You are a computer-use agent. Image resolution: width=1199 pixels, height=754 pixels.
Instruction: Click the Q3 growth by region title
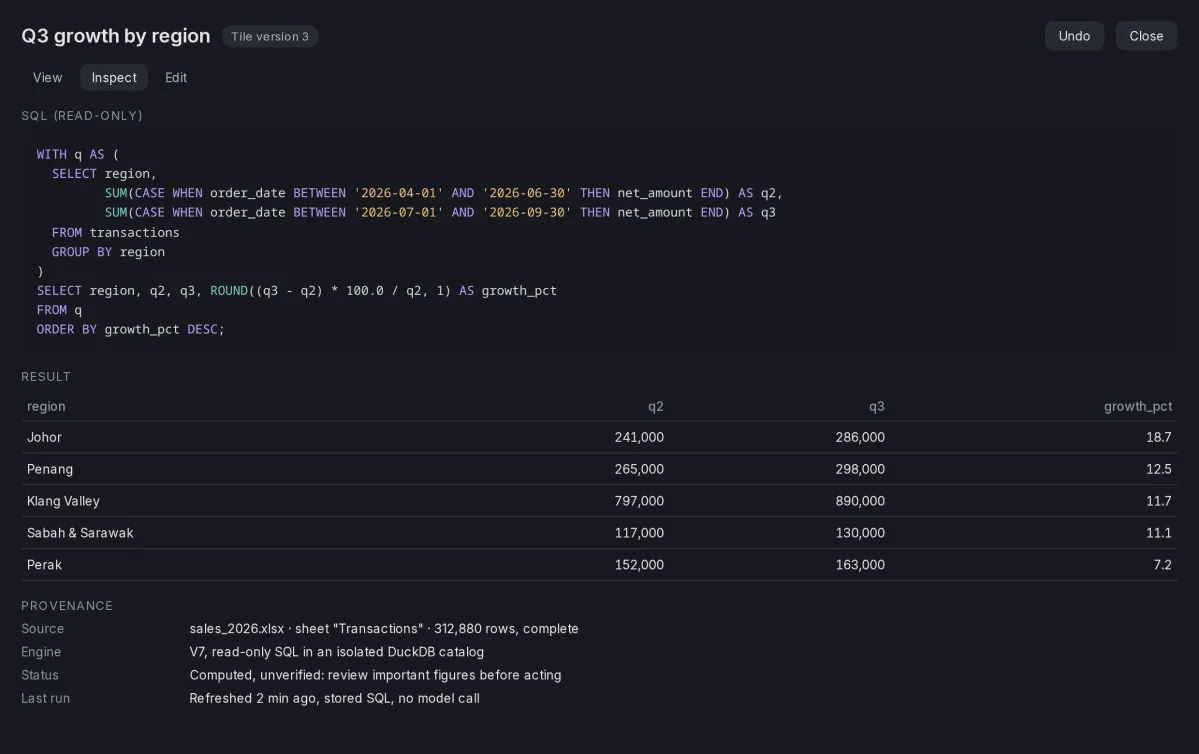(115, 36)
